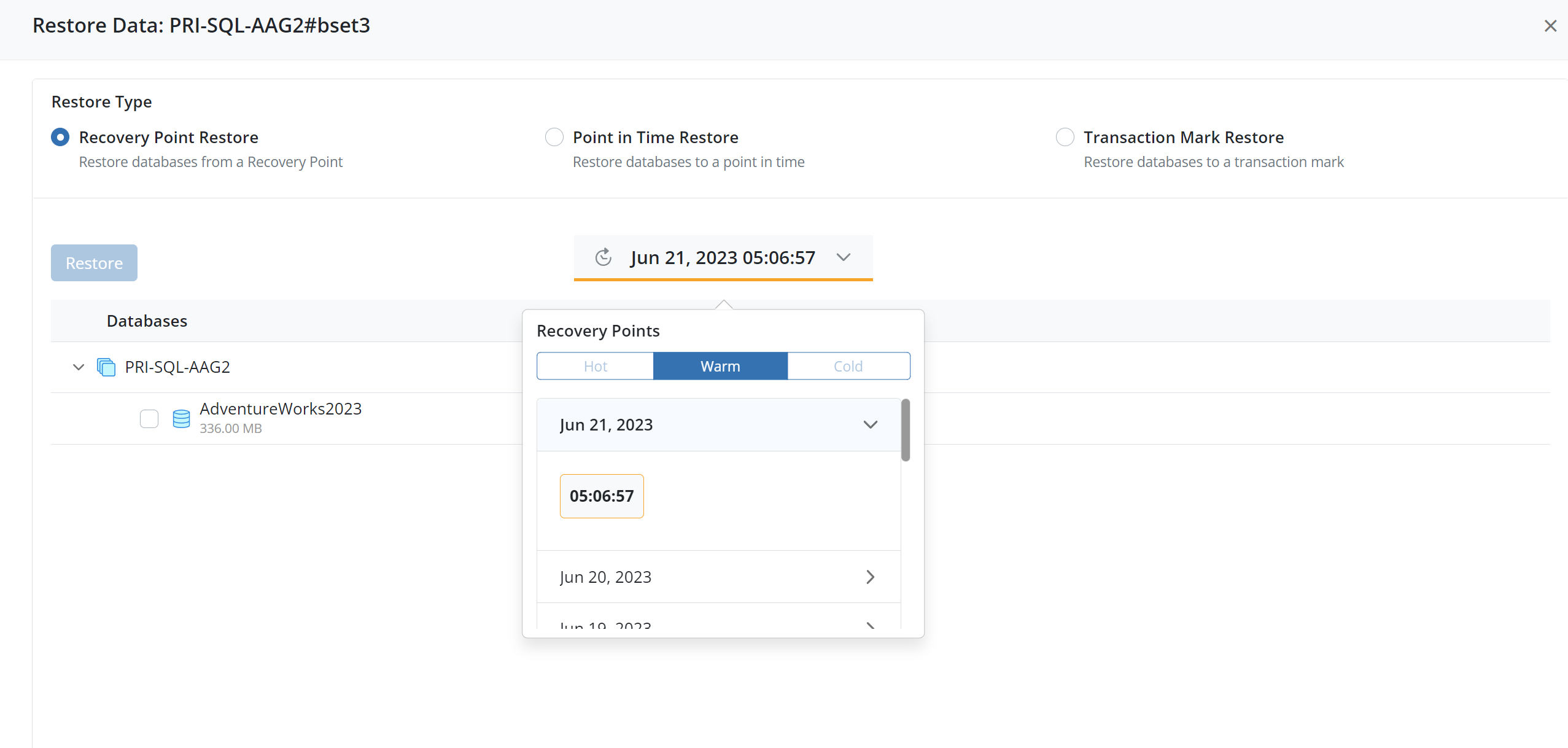The image size is (1568, 748).
Task: Select the Point in Time Restore option
Action: 554,137
